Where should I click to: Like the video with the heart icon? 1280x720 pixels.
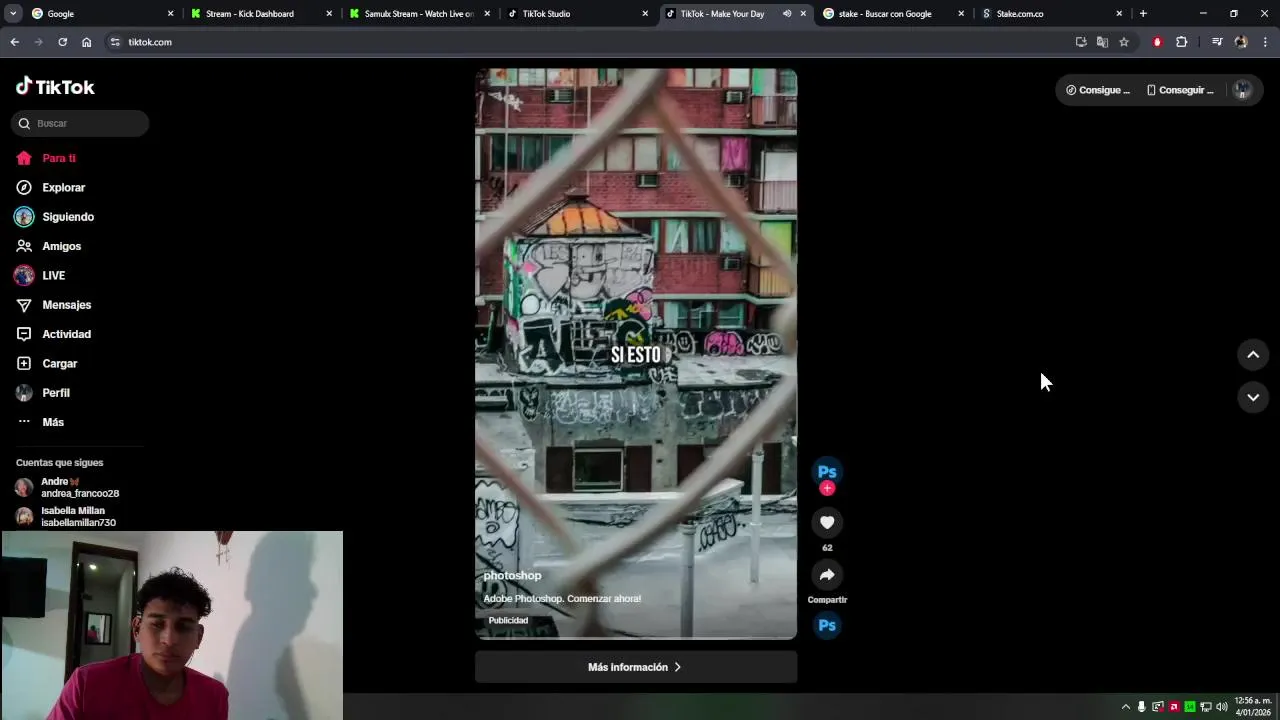[x=827, y=522]
